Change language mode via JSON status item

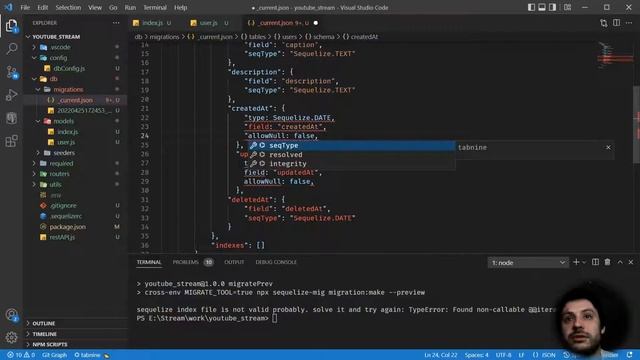(544, 355)
